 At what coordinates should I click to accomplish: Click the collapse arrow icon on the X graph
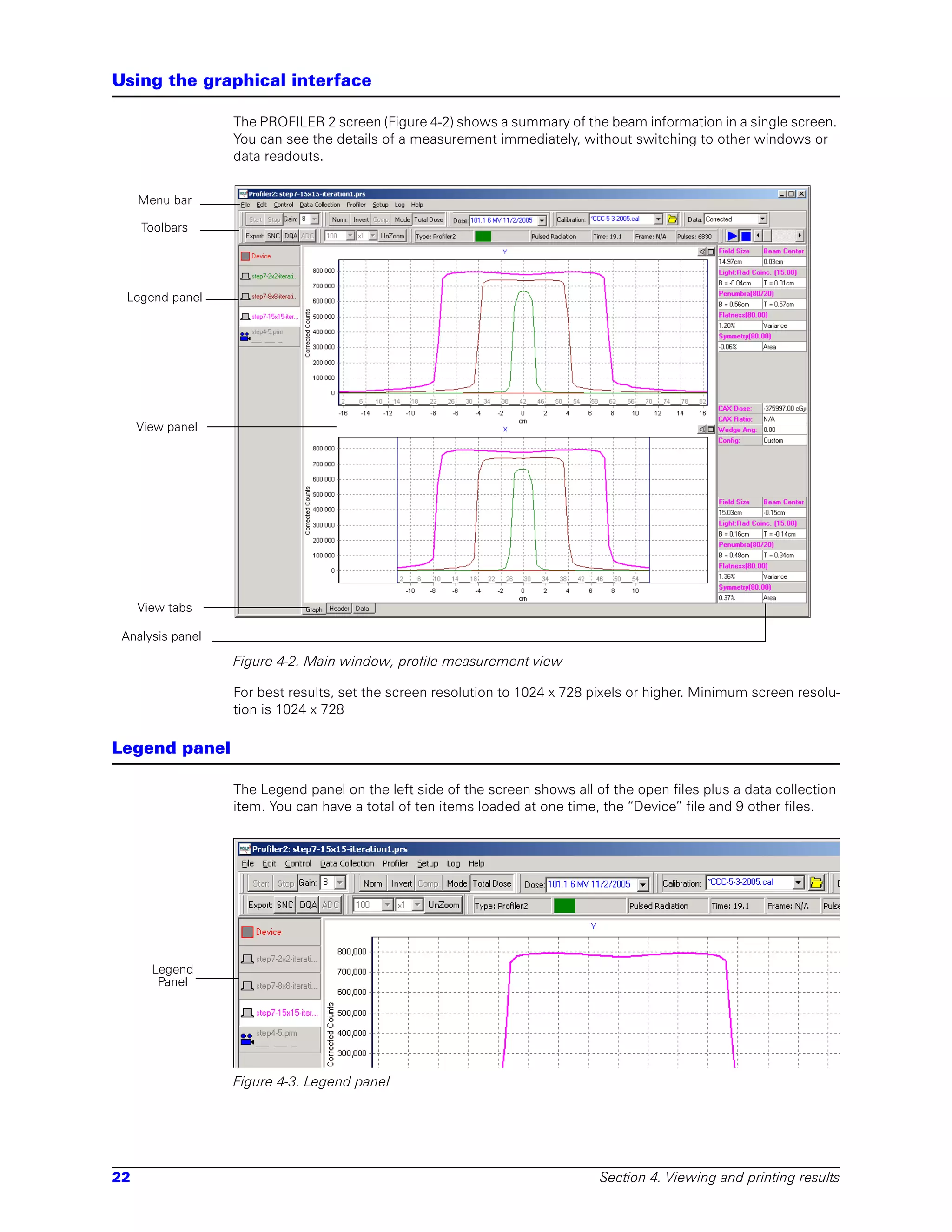702,429
